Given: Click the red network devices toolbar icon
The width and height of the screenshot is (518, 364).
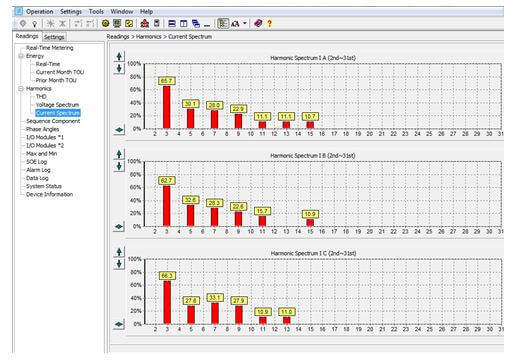Looking at the screenshot, I should (145, 24).
